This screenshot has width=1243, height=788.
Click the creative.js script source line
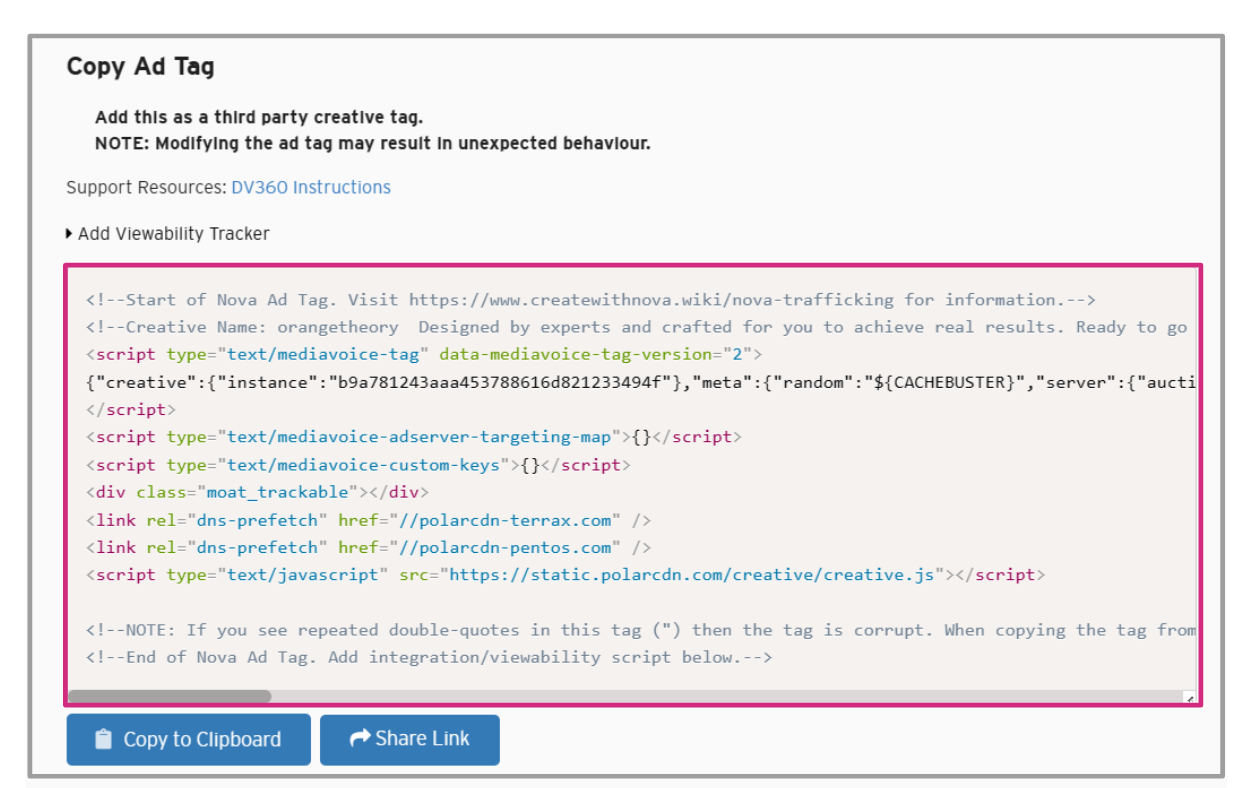[565, 575]
